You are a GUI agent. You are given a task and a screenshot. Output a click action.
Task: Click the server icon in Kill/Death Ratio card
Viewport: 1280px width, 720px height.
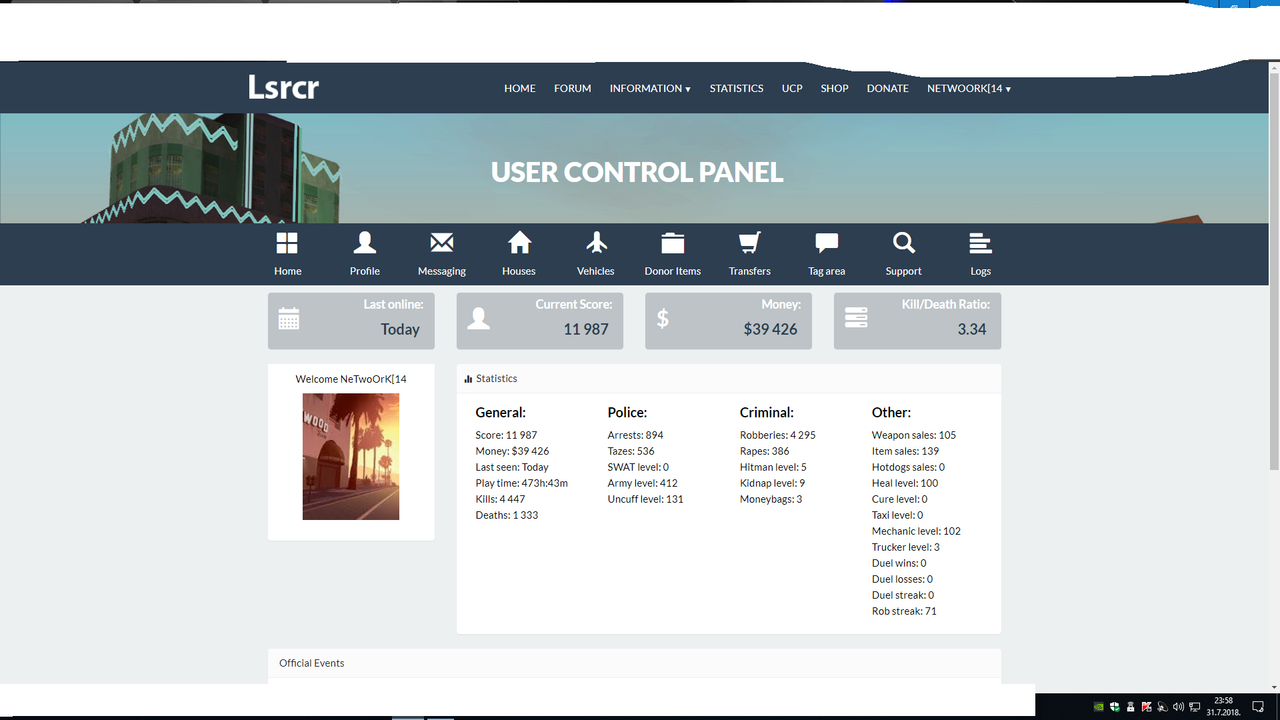coord(856,317)
